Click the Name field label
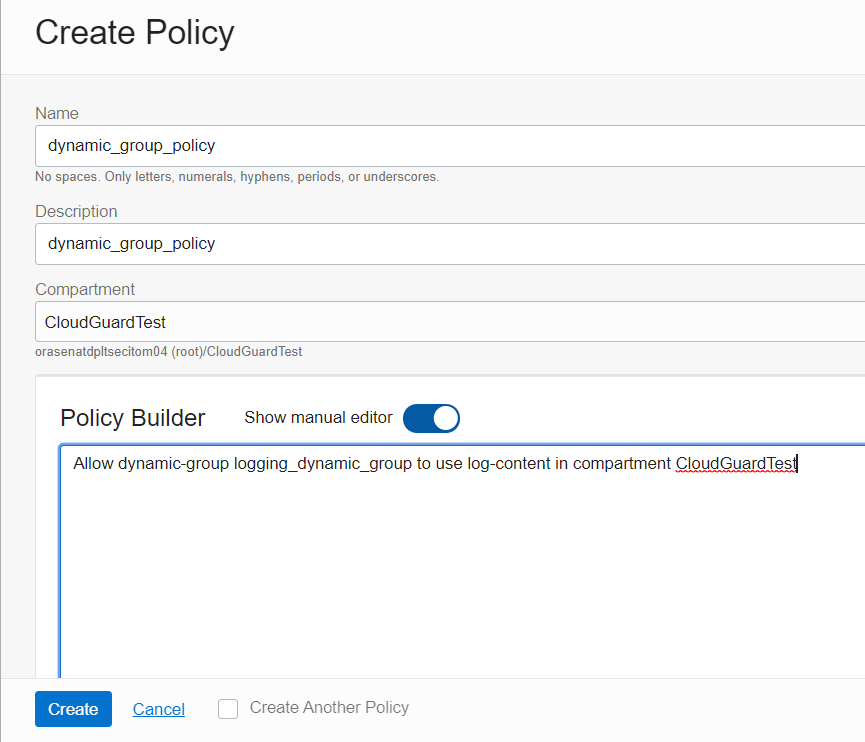The image size is (865, 742). tap(57, 114)
